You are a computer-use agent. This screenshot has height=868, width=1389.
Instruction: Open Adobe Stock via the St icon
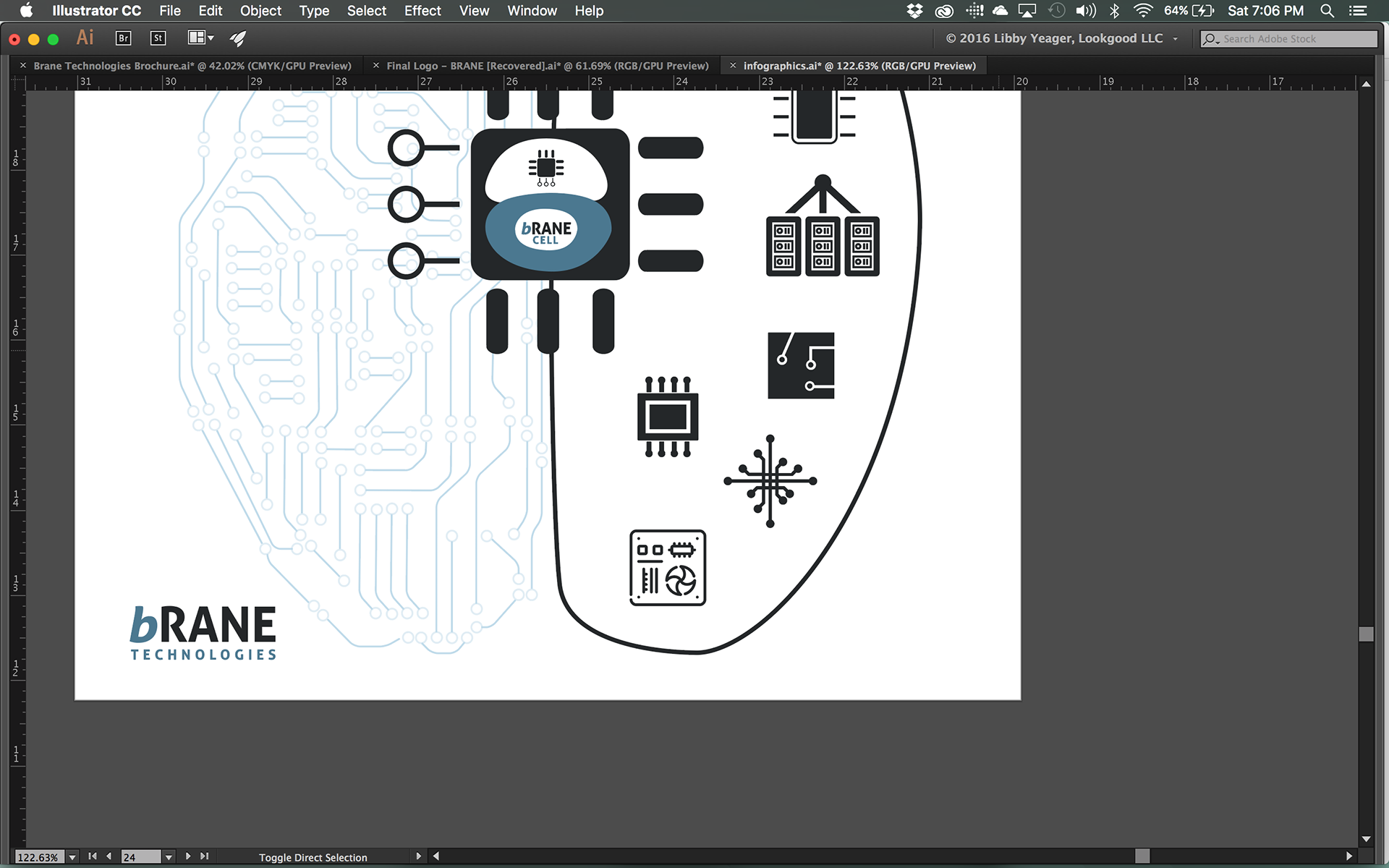point(158,38)
